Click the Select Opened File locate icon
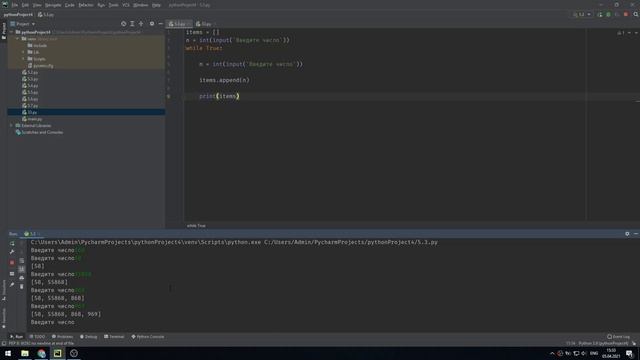 [123, 24]
